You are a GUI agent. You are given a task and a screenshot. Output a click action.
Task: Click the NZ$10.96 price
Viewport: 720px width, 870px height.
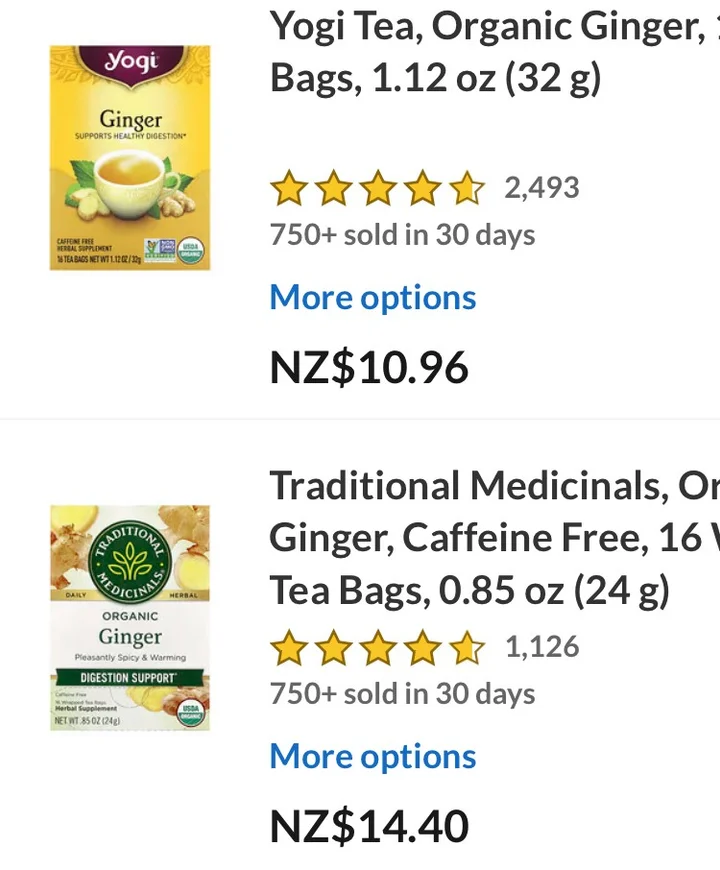point(369,368)
